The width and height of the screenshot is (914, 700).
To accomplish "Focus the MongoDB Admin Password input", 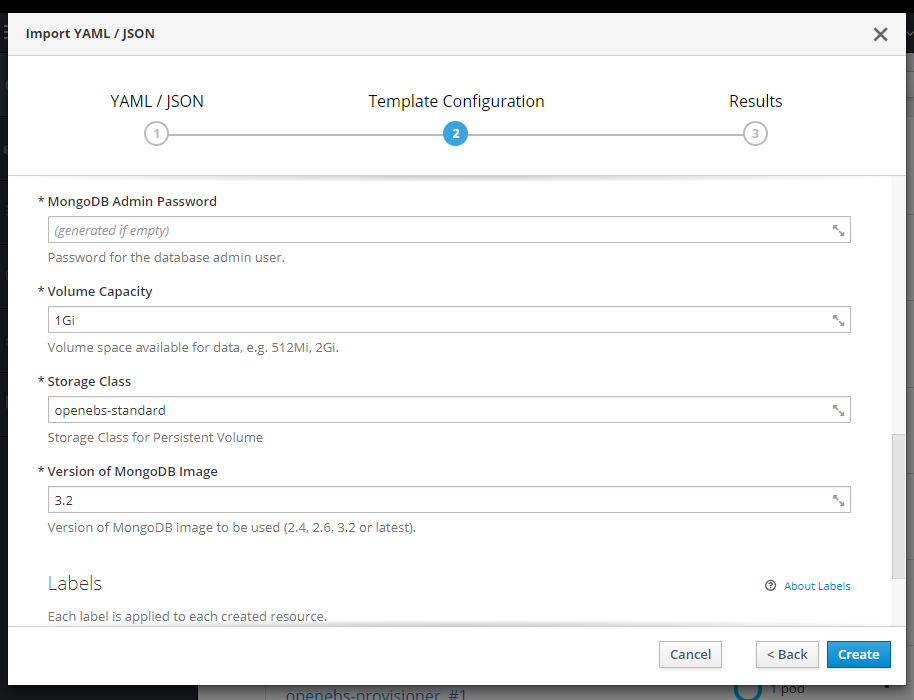I will [x=449, y=230].
